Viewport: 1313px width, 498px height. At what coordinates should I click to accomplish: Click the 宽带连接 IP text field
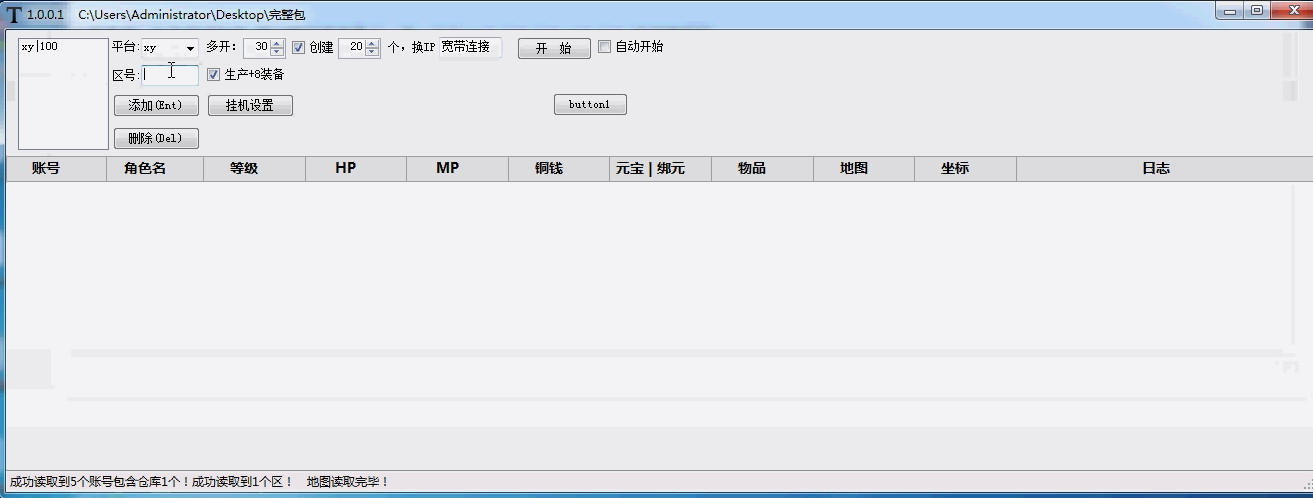point(470,47)
